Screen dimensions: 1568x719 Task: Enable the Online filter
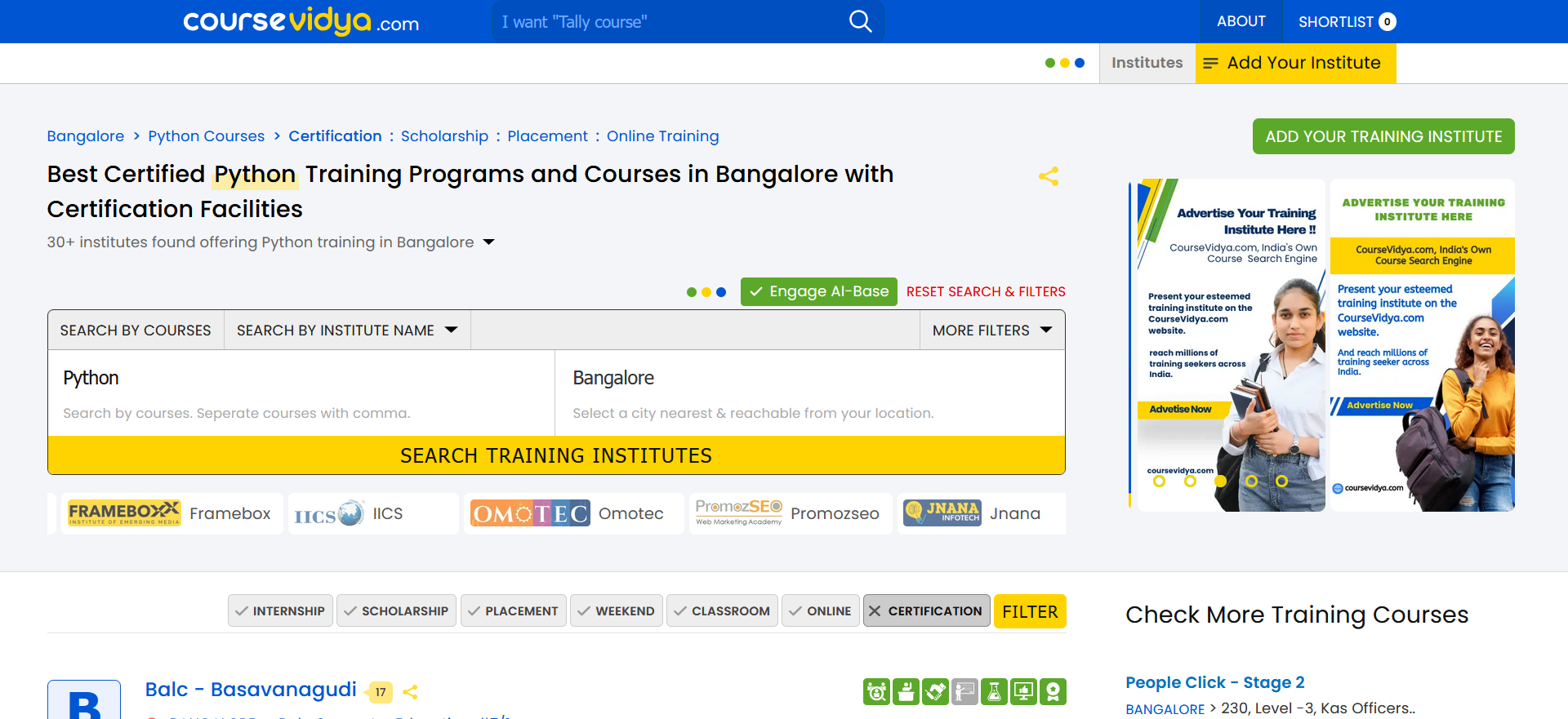coord(821,611)
